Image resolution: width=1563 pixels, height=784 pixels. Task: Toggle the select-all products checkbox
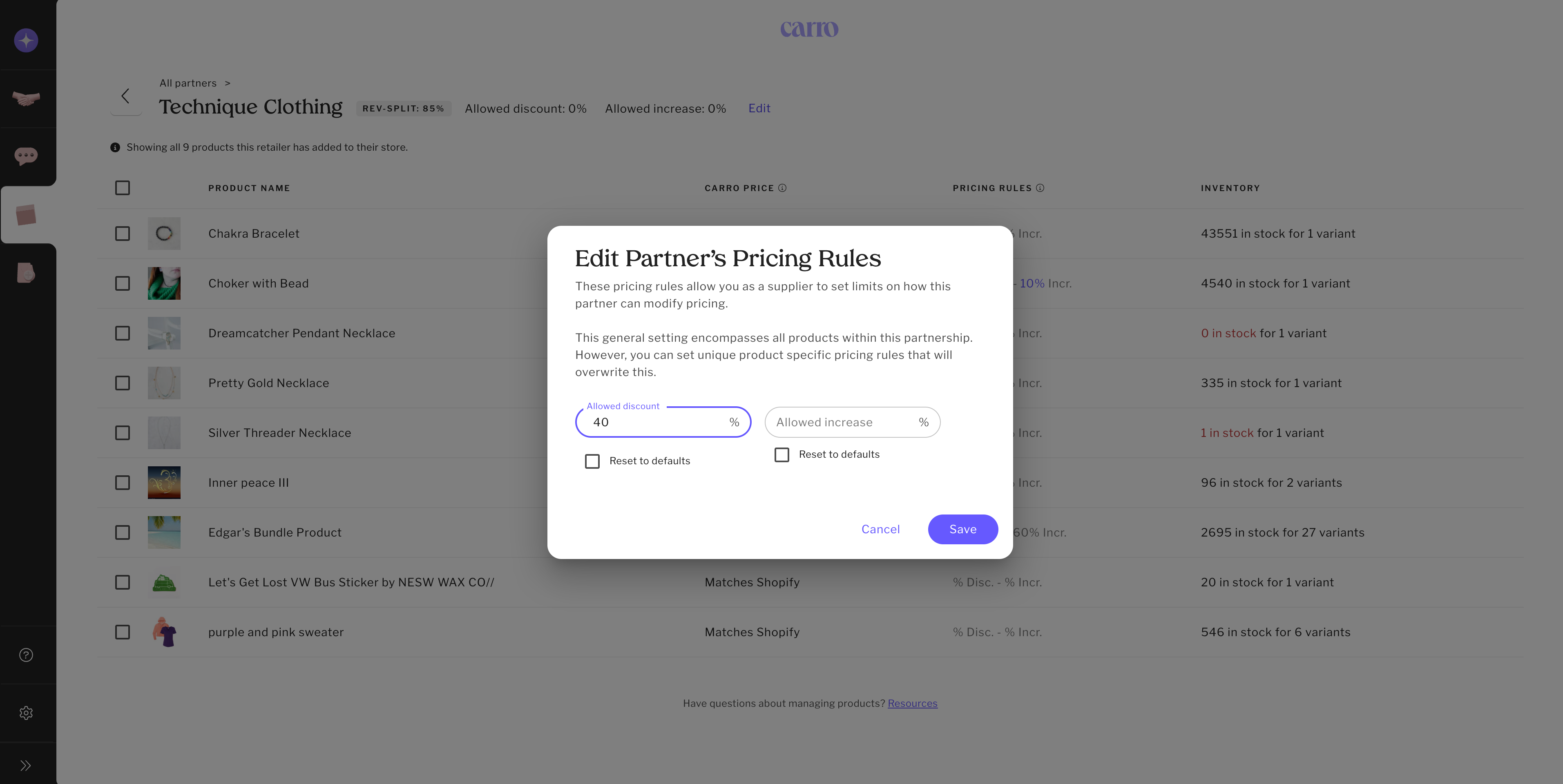(x=123, y=188)
